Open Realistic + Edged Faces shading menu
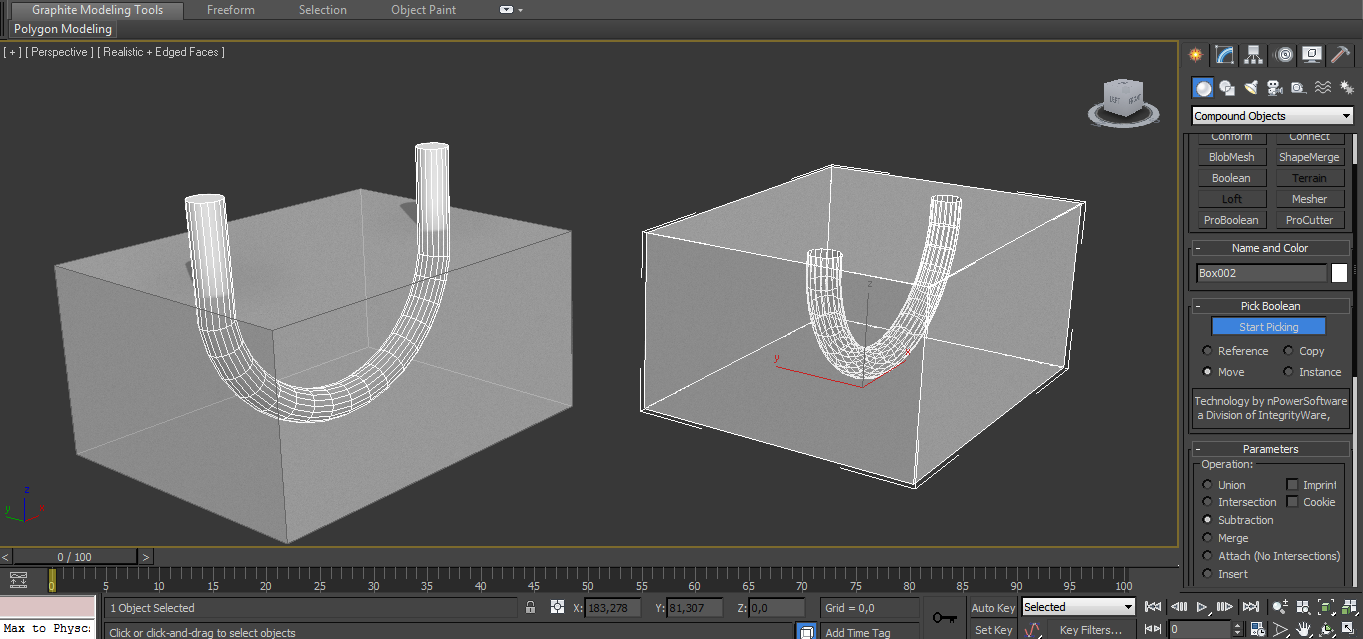This screenshot has height=639, width=1363. (x=161, y=52)
